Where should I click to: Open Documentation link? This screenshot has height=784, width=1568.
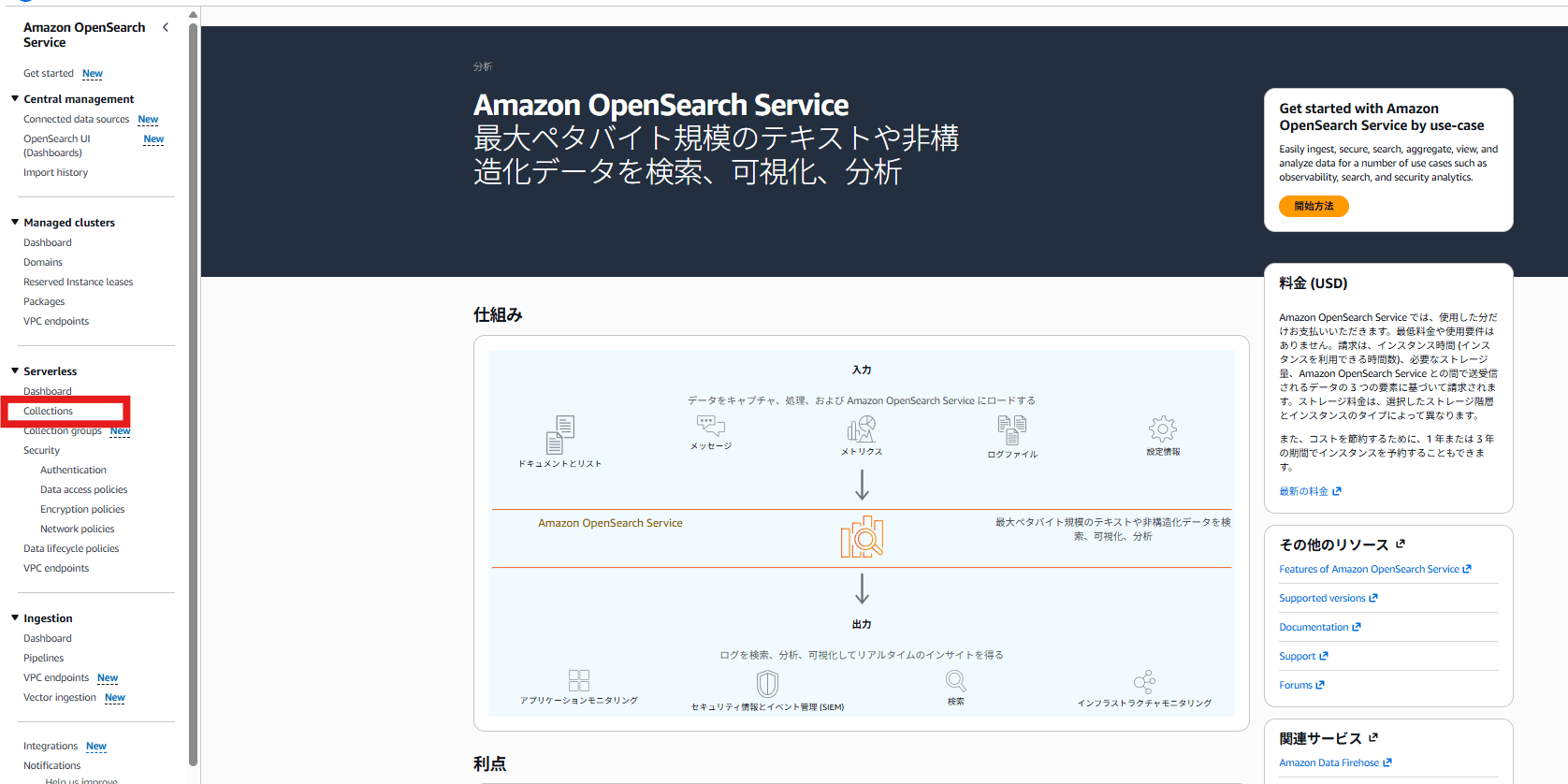(1320, 627)
